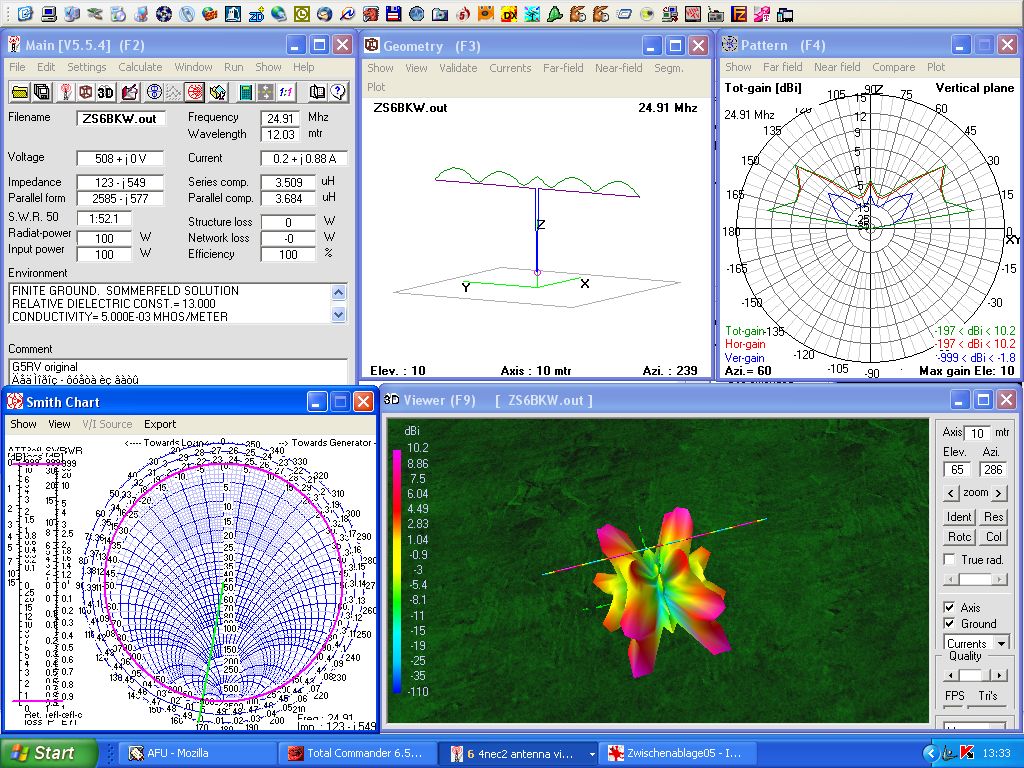Enable the True rad. checkbox
Viewport: 1024px width, 768px height.
(x=950, y=560)
